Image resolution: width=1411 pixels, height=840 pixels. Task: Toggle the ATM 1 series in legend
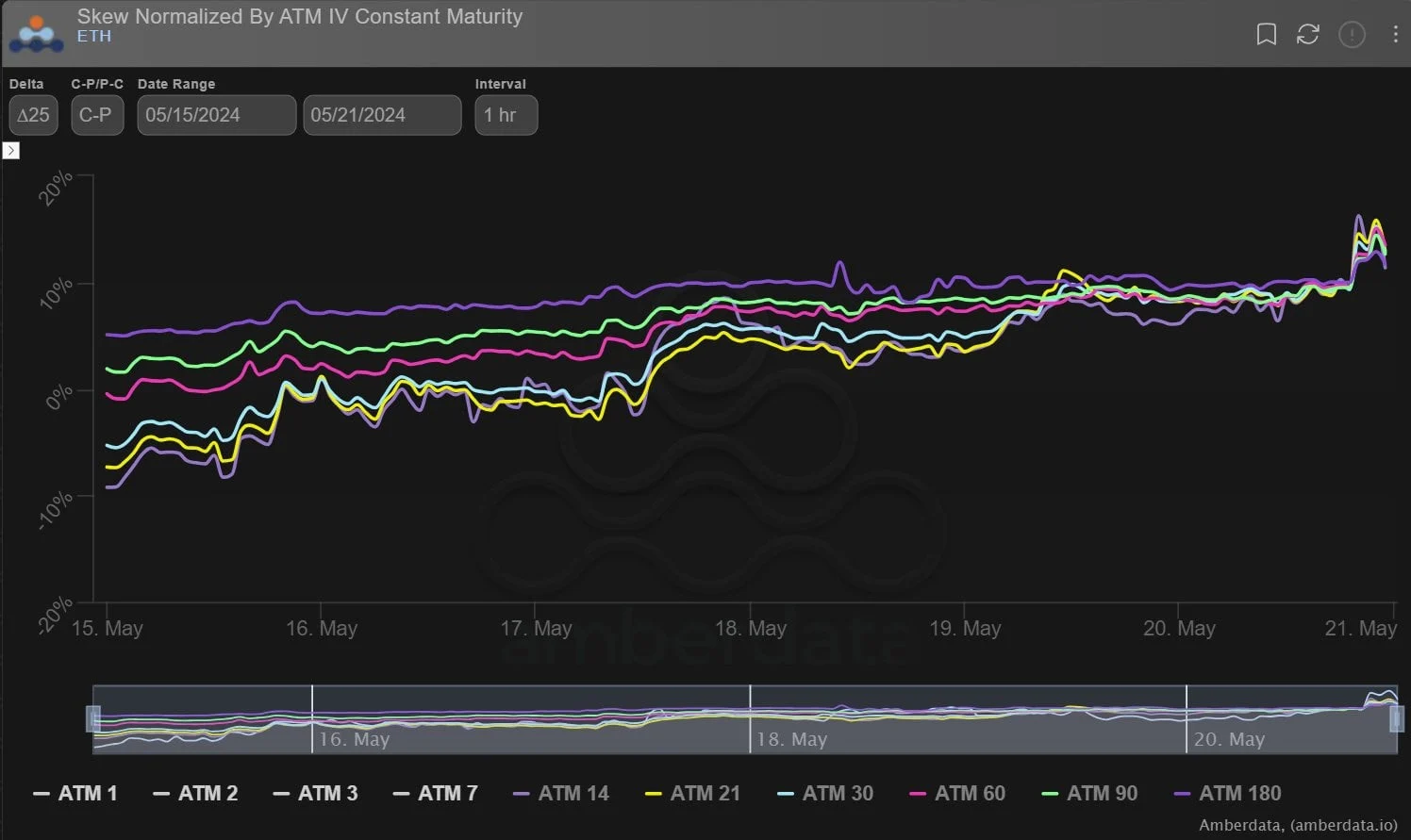coord(75,794)
